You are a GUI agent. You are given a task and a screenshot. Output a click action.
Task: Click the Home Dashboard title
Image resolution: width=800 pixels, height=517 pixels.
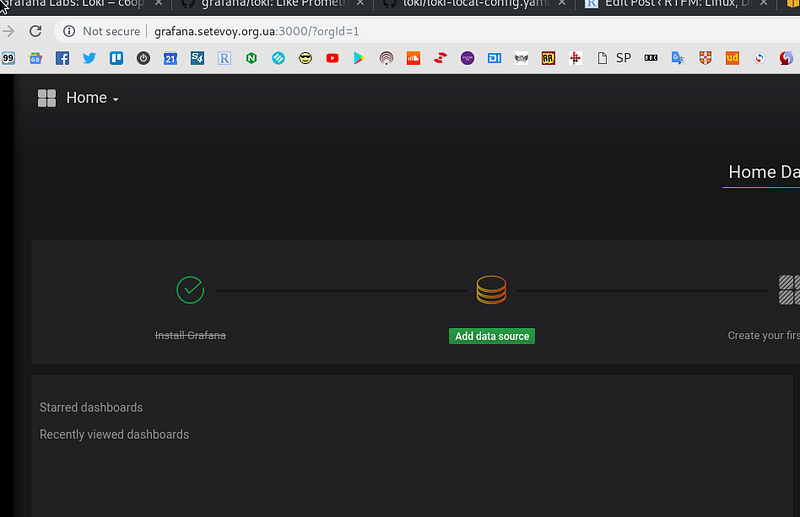pos(764,172)
